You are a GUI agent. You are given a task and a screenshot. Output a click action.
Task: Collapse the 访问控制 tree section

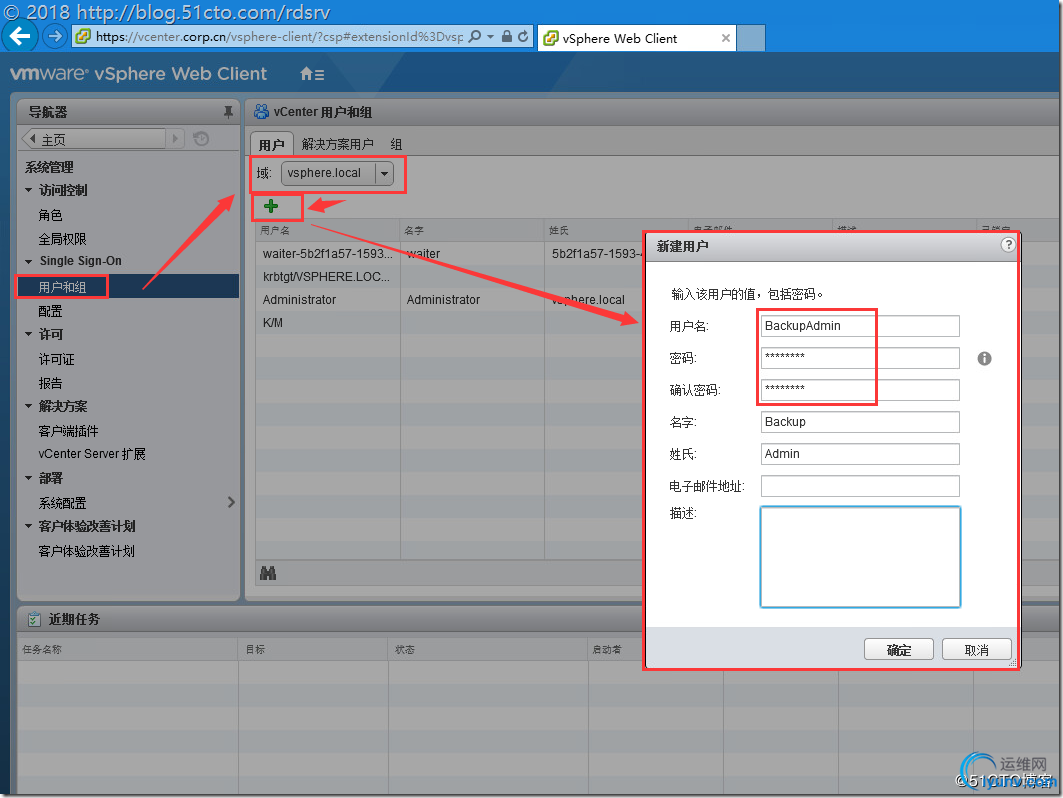[x=28, y=191]
